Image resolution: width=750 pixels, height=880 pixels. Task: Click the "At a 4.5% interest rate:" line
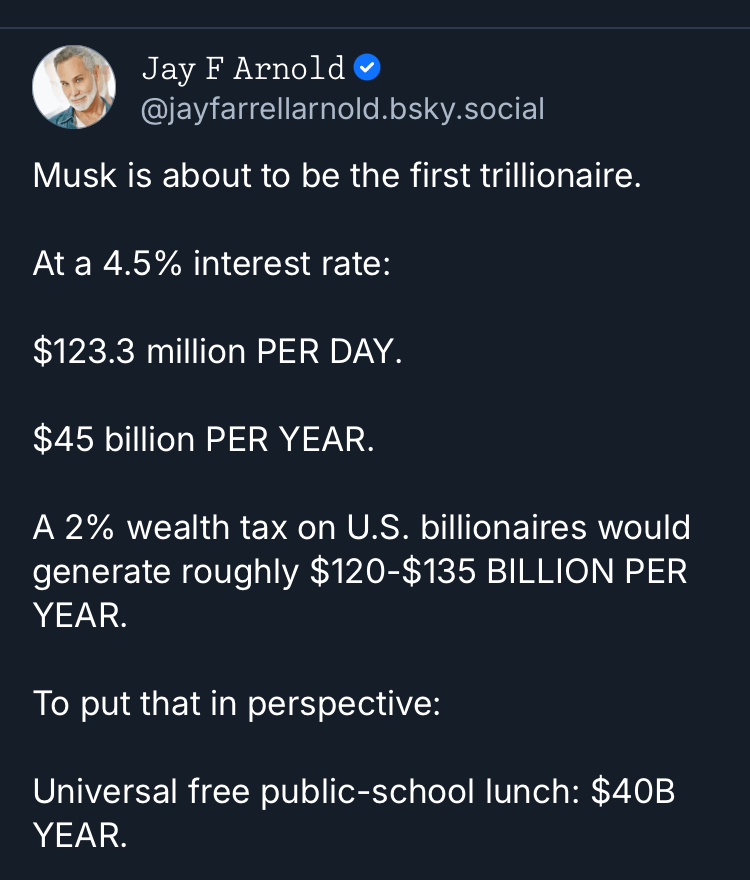pyautogui.click(x=211, y=264)
